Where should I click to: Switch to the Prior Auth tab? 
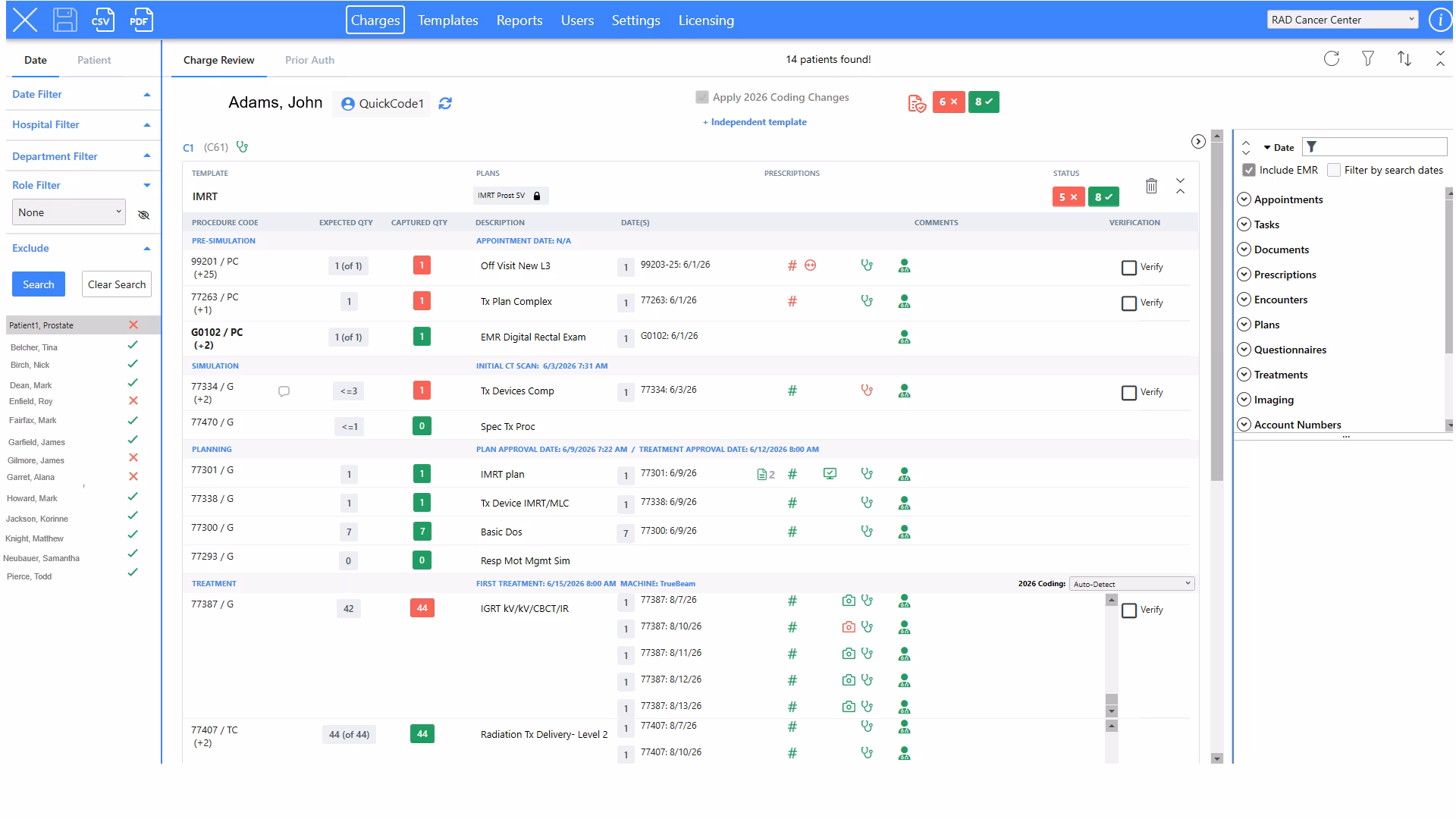point(309,60)
